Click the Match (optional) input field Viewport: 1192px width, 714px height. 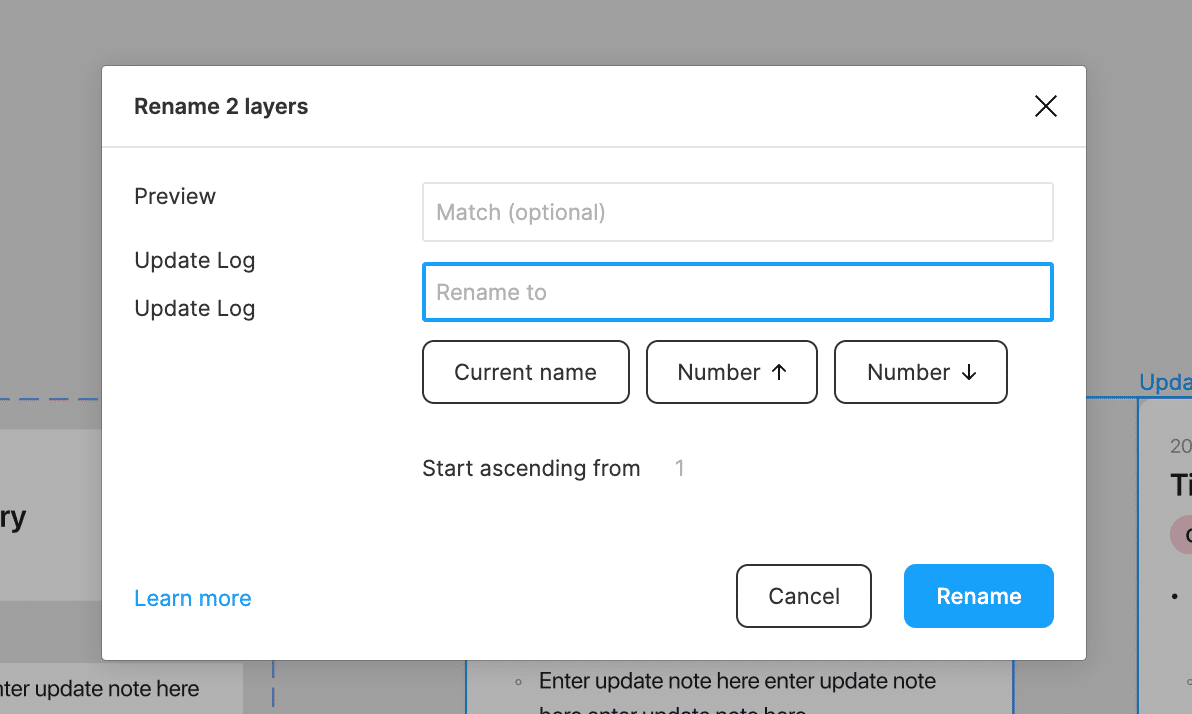pos(737,212)
